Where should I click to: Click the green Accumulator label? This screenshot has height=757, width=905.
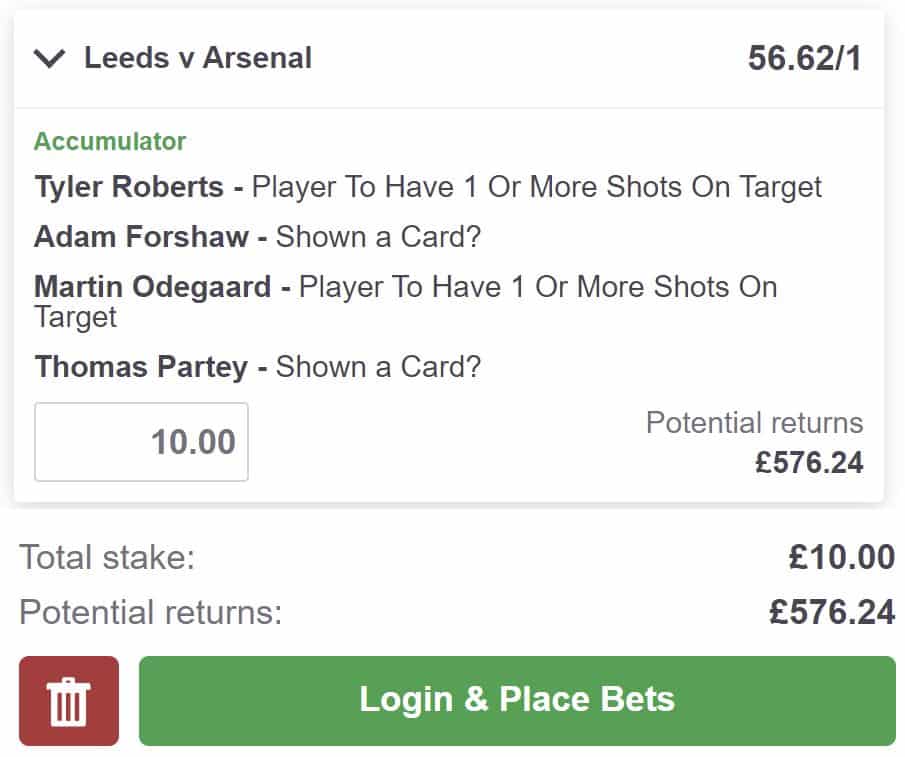[110, 141]
